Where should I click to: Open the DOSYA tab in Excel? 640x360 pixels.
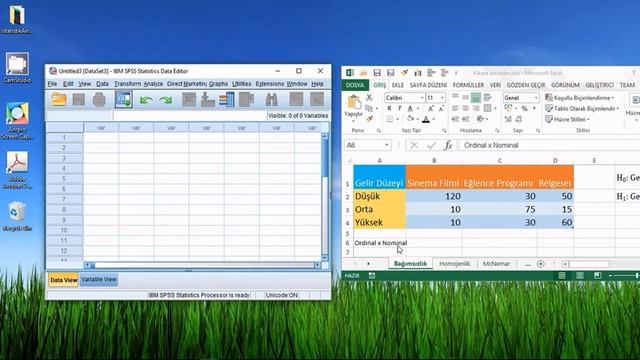355,85
